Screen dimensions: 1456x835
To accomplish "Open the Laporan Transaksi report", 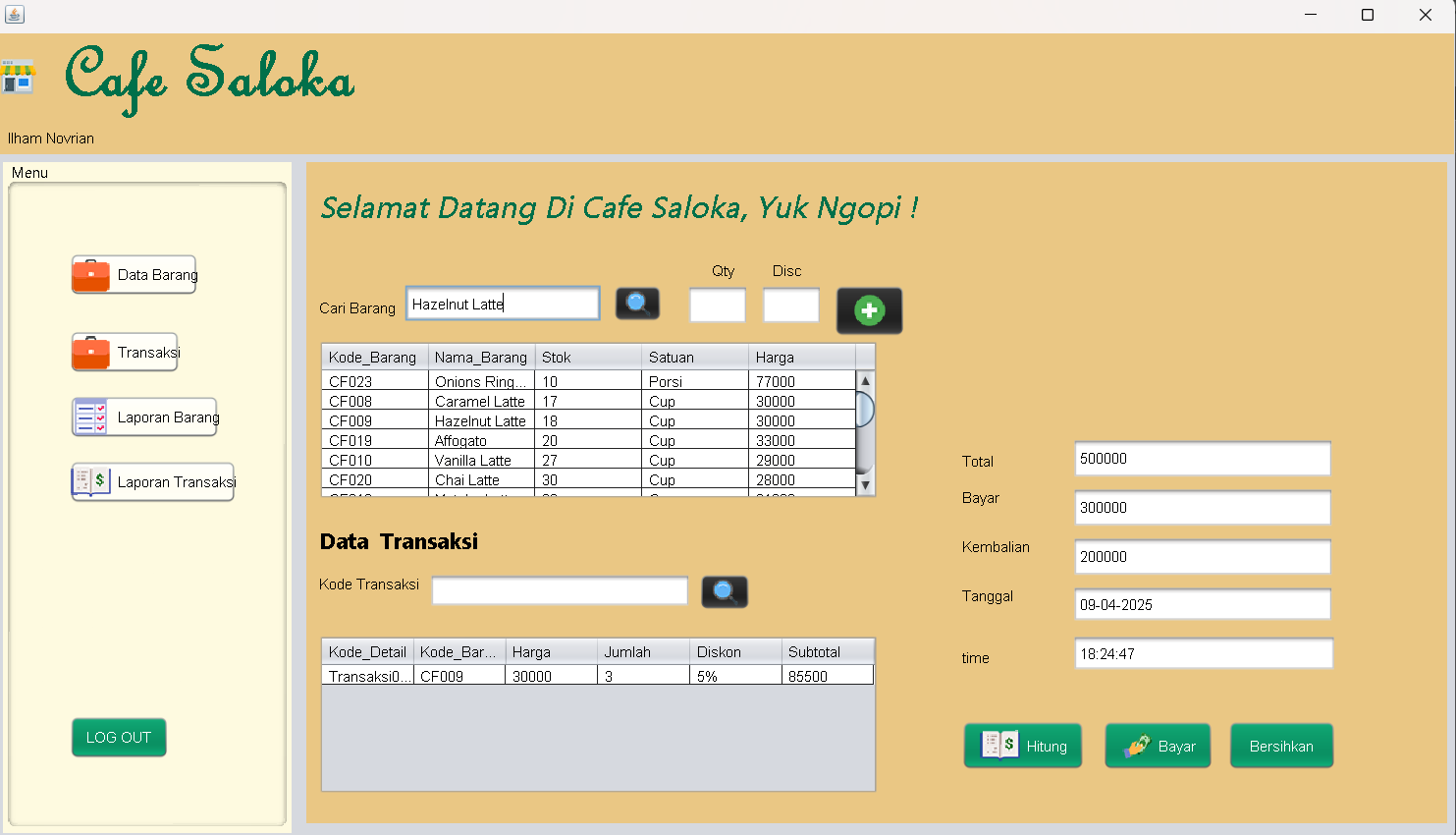I will click(x=153, y=482).
